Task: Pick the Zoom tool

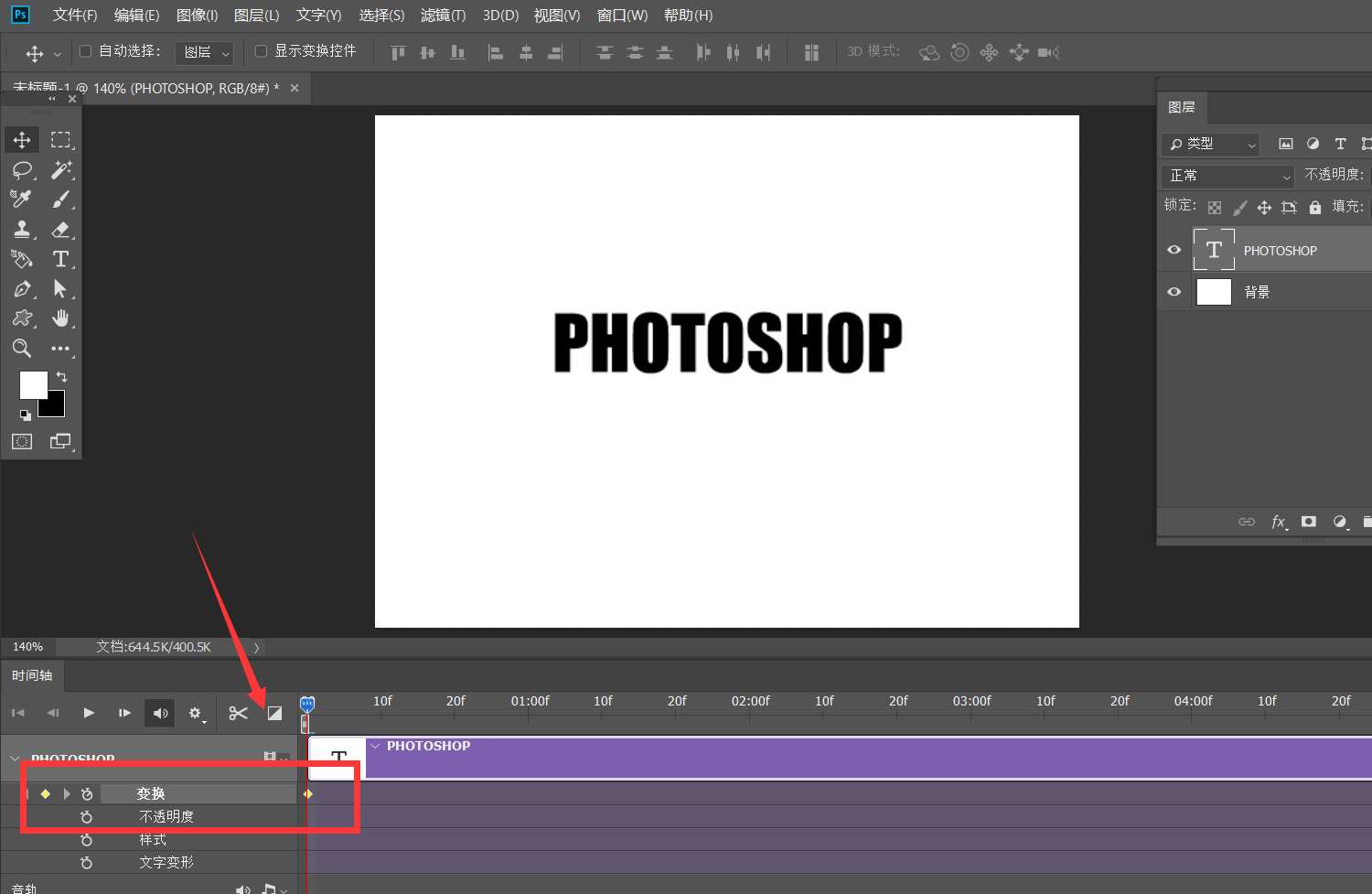Action: pyautogui.click(x=22, y=348)
